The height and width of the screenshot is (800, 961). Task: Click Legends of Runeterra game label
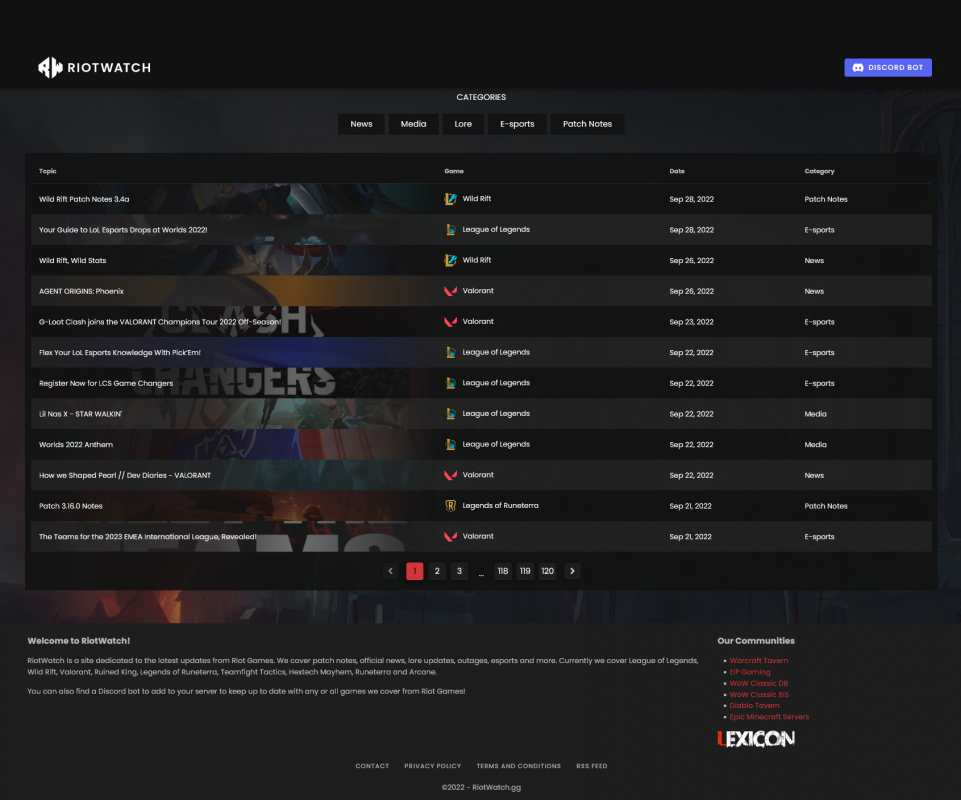point(500,506)
